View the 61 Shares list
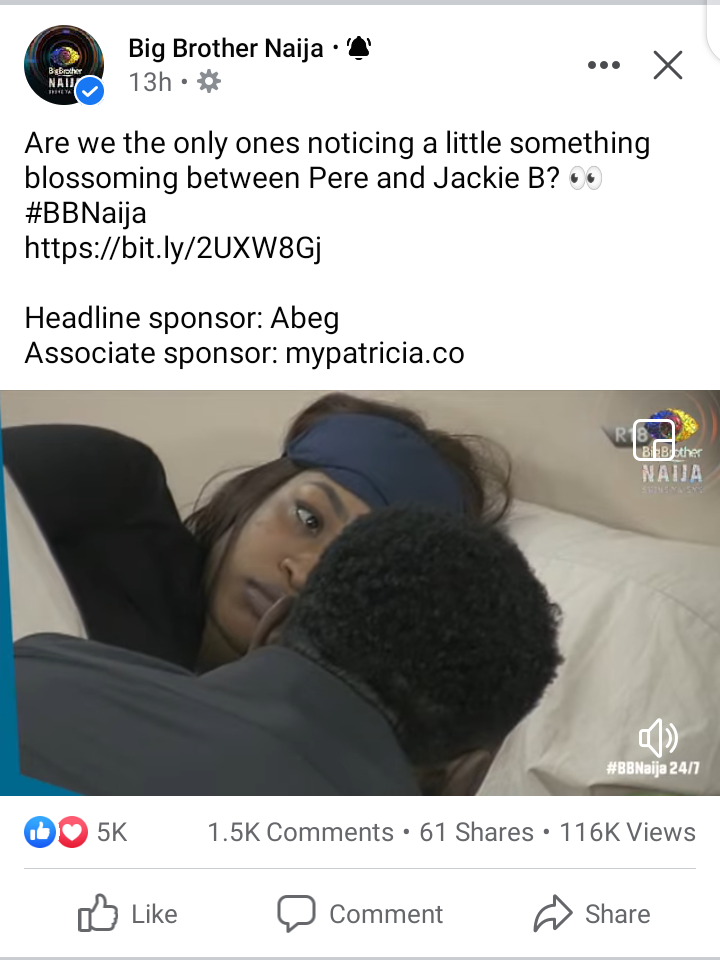Image resolution: width=720 pixels, height=960 pixels. coord(476,832)
